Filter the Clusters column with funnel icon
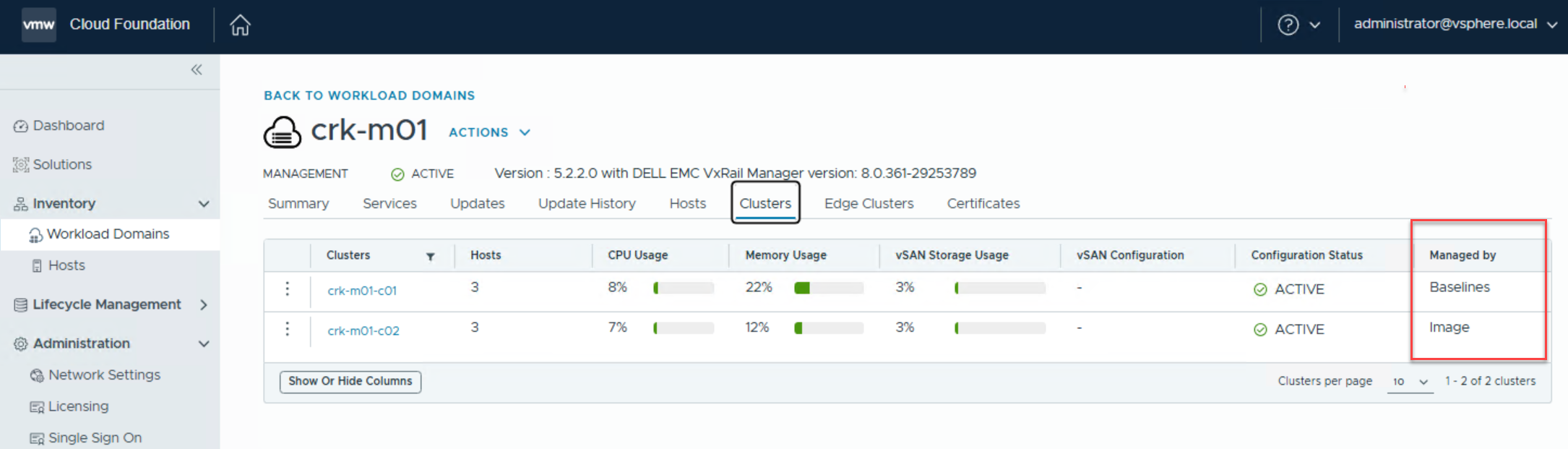The height and width of the screenshot is (449, 1568). coord(431,256)
